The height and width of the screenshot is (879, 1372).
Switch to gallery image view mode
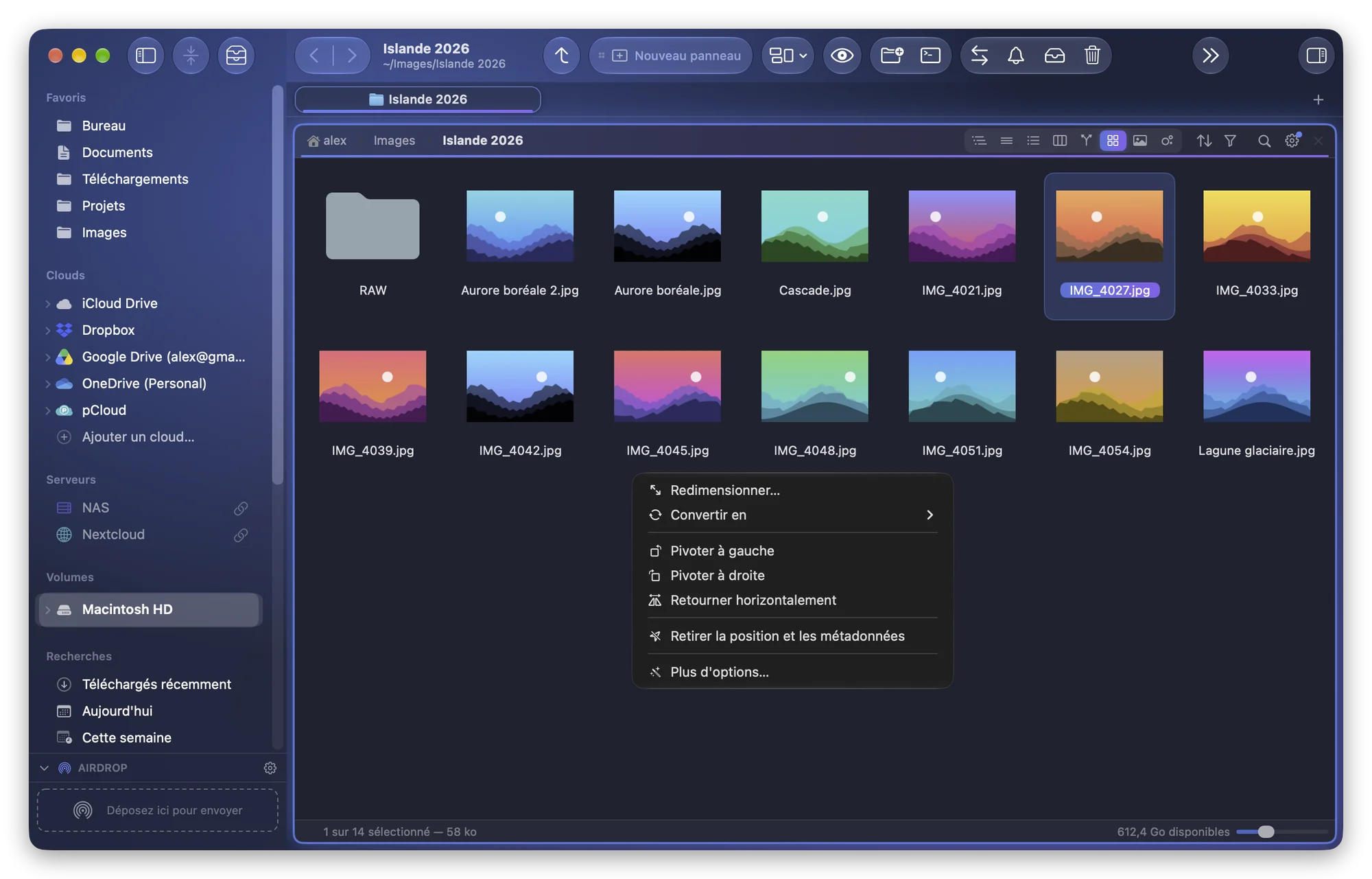click(x=1139, y=141)
